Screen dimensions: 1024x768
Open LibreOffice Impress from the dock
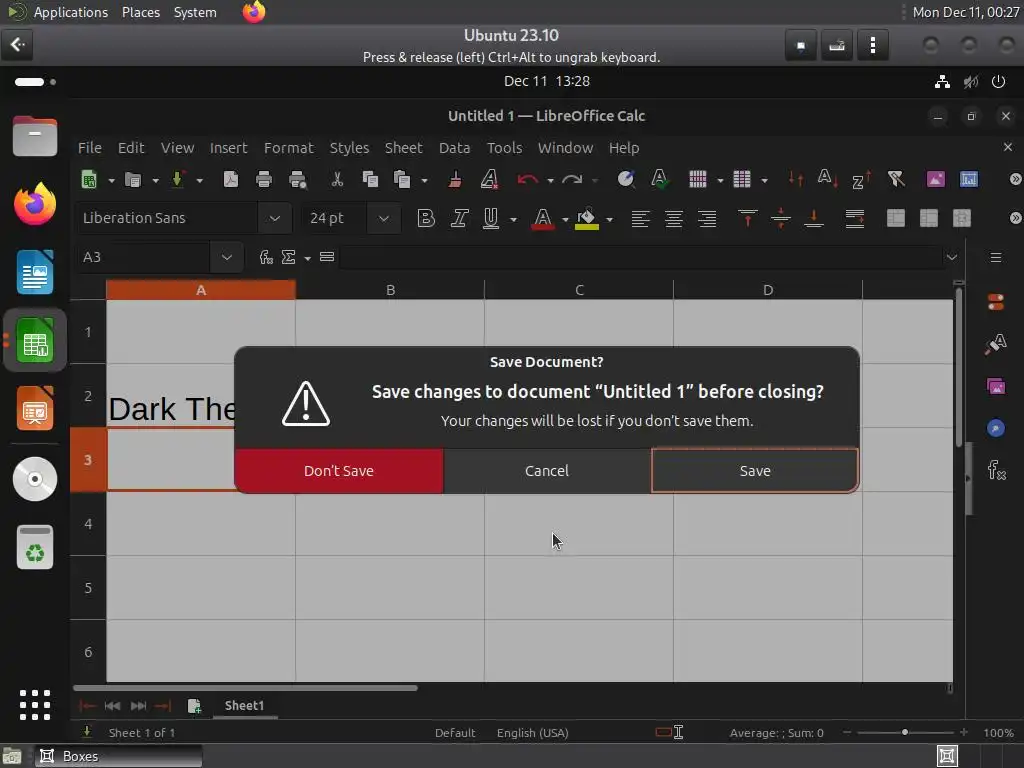click(x=35, y=409)
